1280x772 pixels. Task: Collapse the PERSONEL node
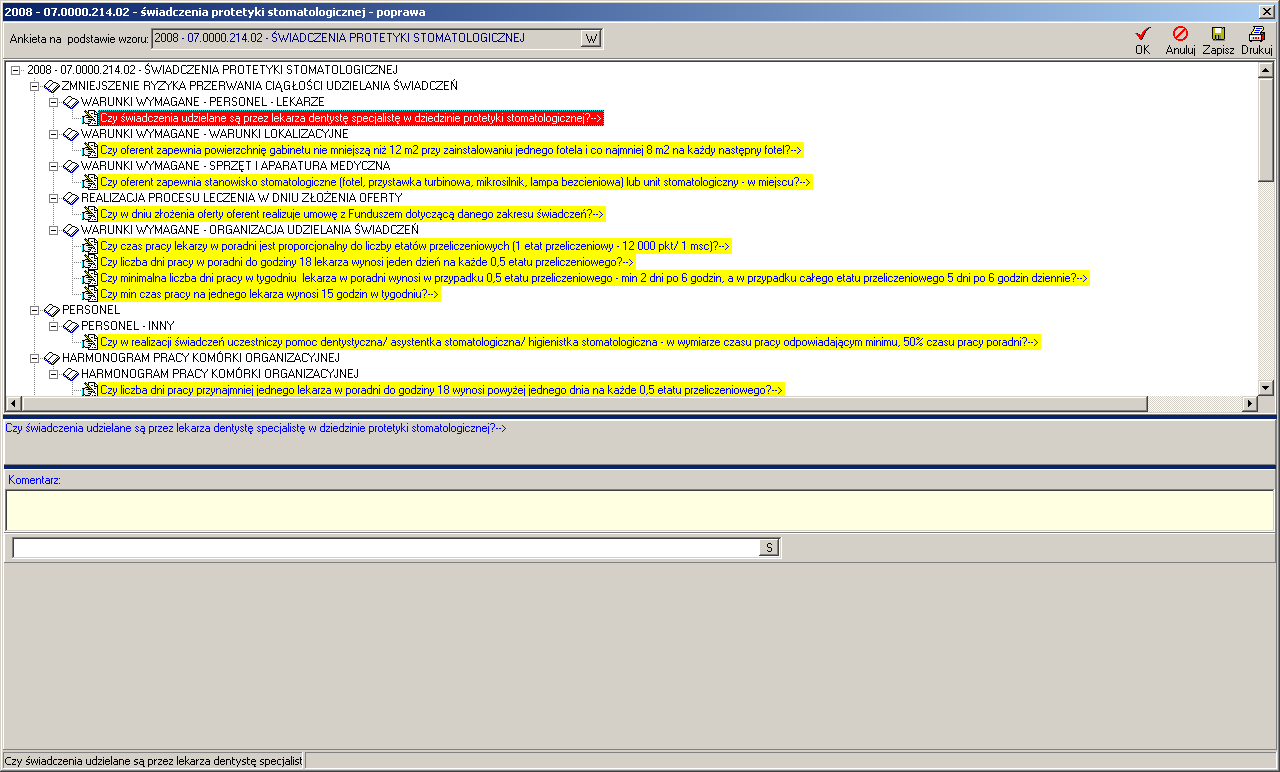click(x=35, y=310)
